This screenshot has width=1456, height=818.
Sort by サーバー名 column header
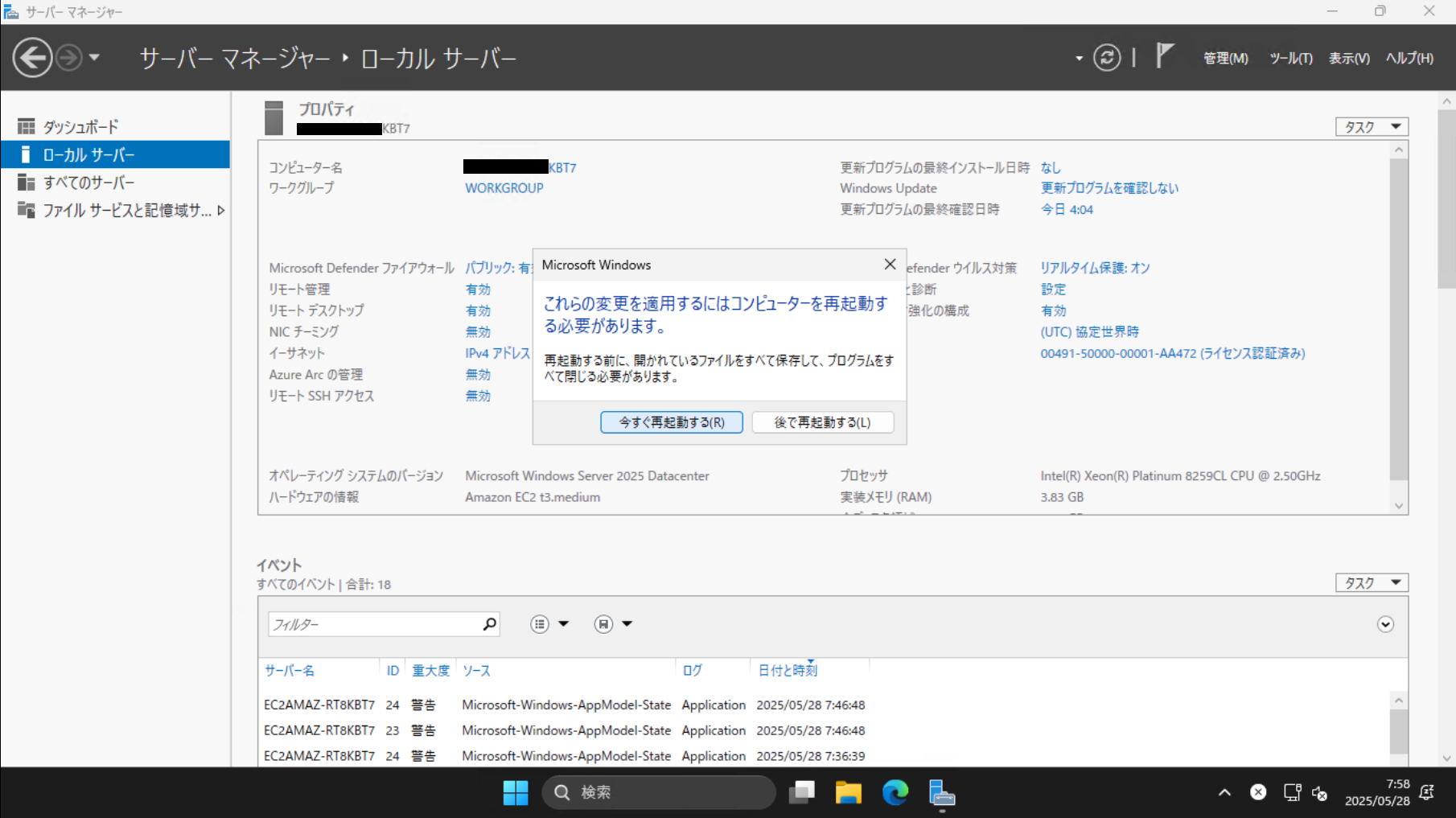pos(290,671)
